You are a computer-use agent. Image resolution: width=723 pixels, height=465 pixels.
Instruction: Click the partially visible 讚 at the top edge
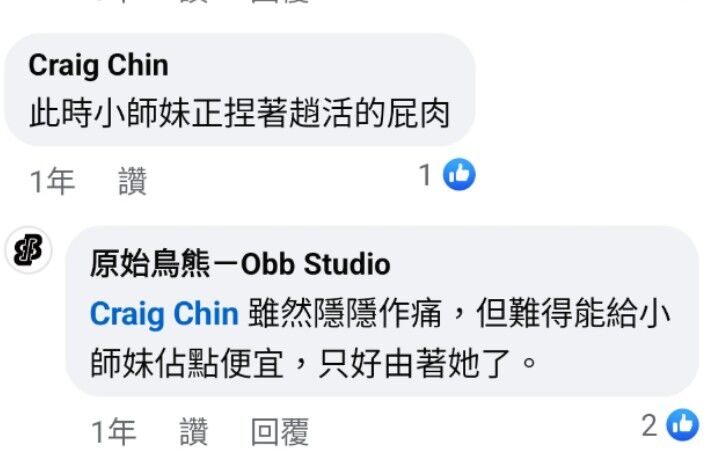point(194,1)
